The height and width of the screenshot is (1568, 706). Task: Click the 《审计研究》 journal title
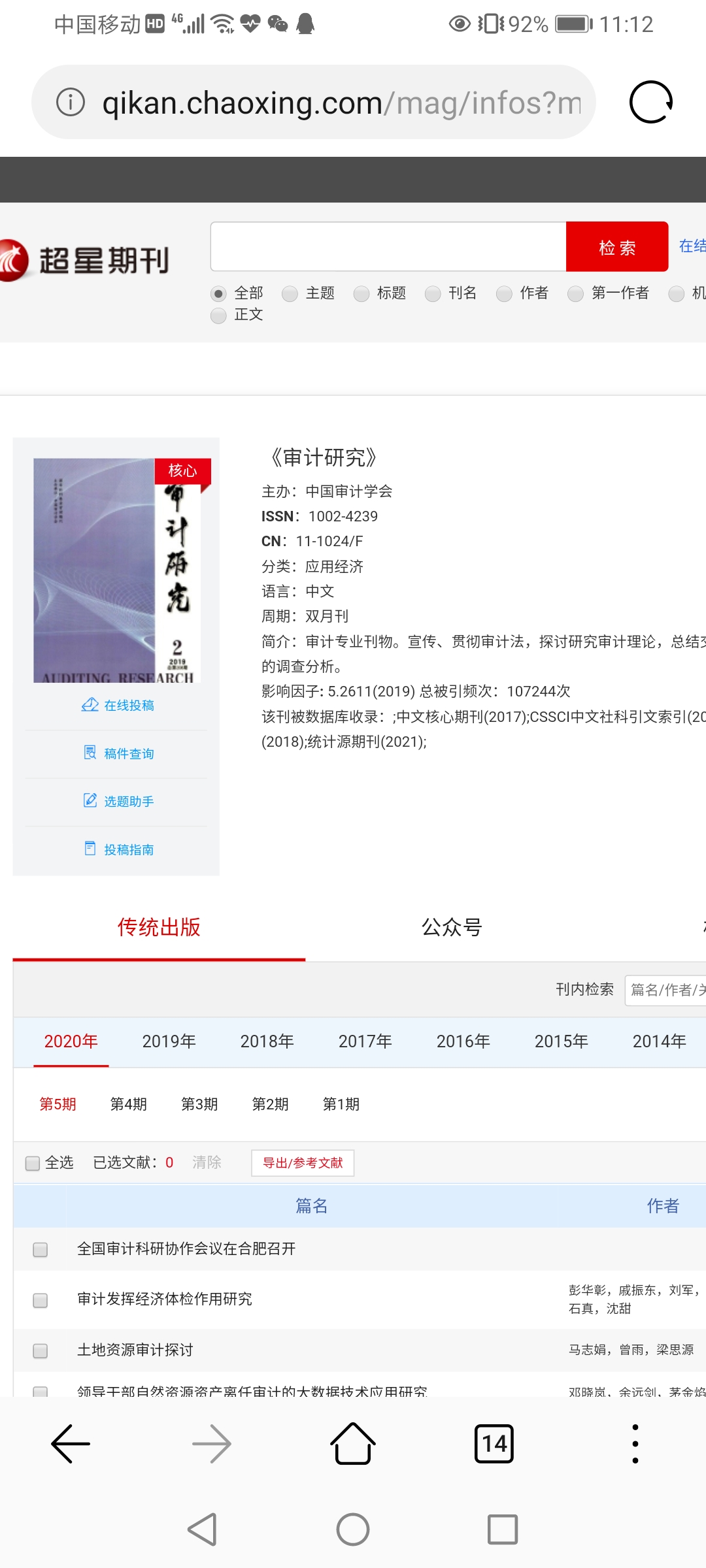[x=324, y=457]
